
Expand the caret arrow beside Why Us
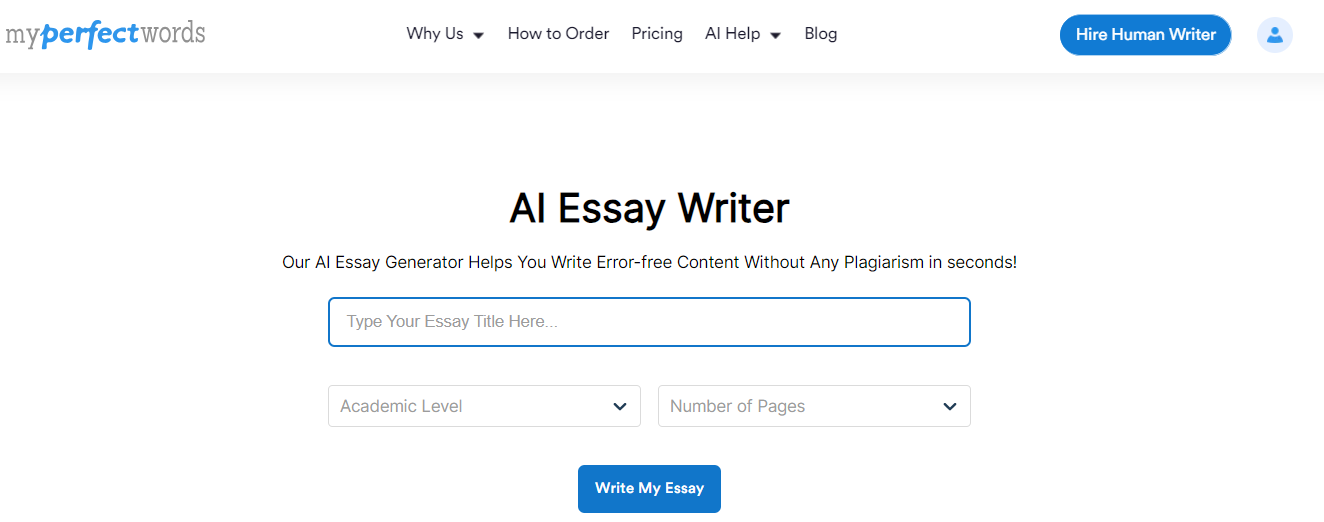[x=478, y=35]
